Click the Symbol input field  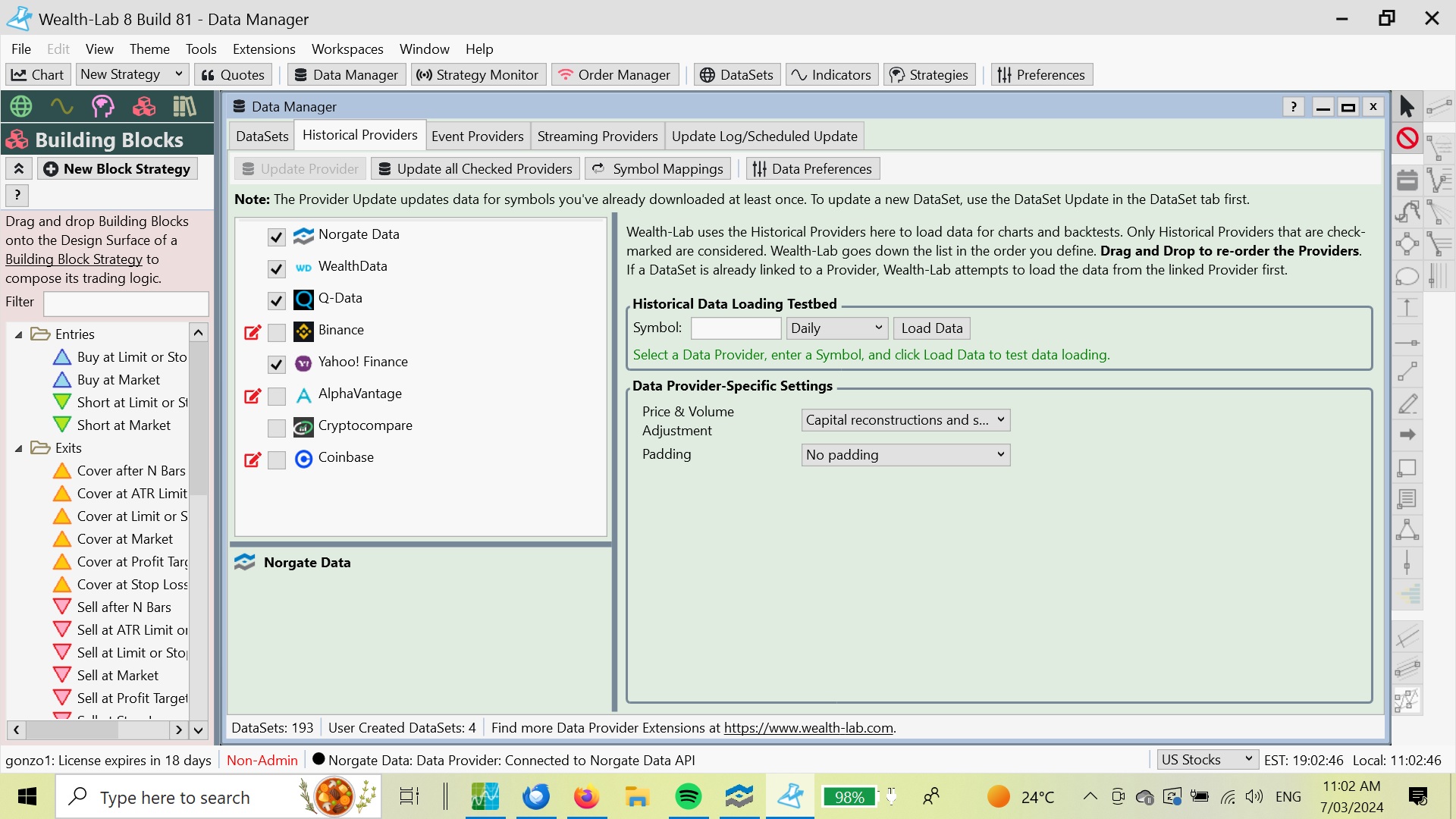point(736,328)
